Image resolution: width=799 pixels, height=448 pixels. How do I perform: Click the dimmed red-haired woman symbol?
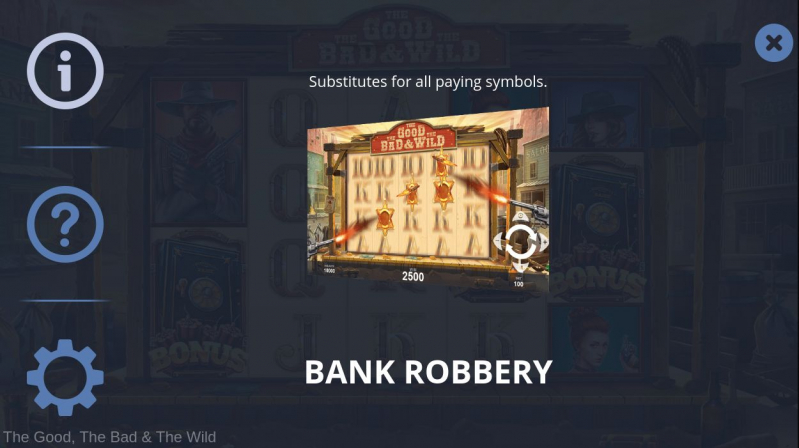coord(595,338)
